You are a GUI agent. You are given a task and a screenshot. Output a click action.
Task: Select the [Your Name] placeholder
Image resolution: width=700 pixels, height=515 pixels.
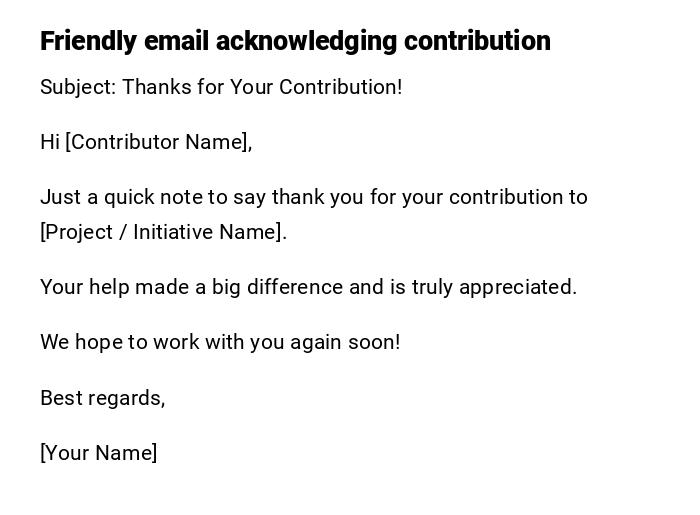pos(98,453)
